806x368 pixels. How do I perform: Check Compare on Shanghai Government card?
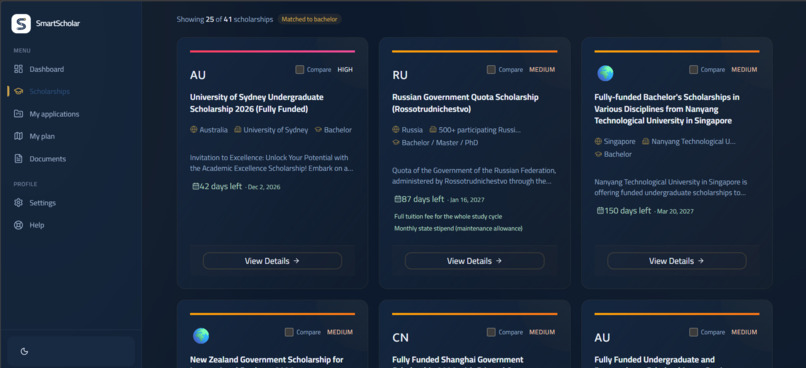pos(491,332)
